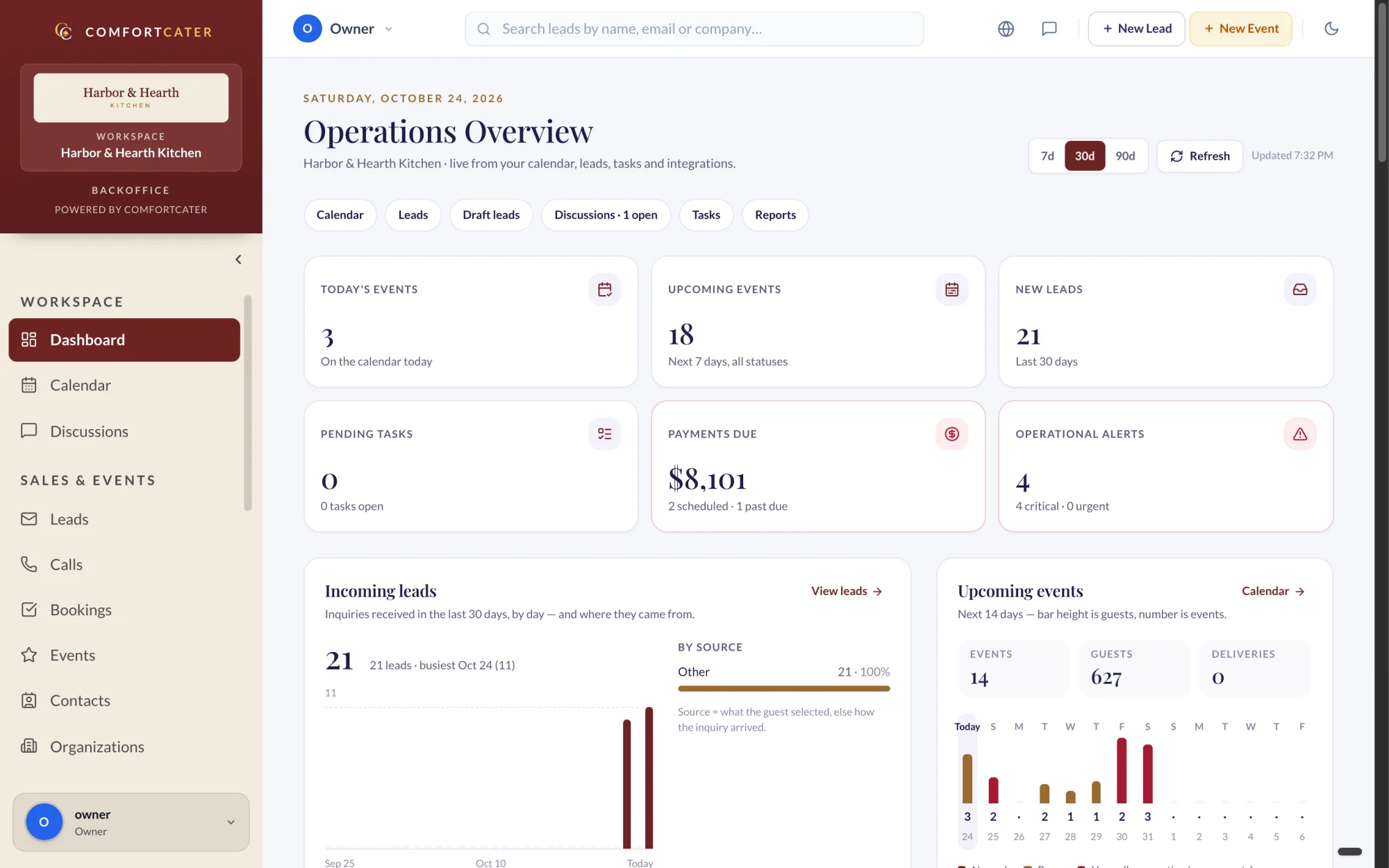The image size is (1389, 868).
Task: Click the Pending Tasks checklist icon
Action: pos(604,434)
